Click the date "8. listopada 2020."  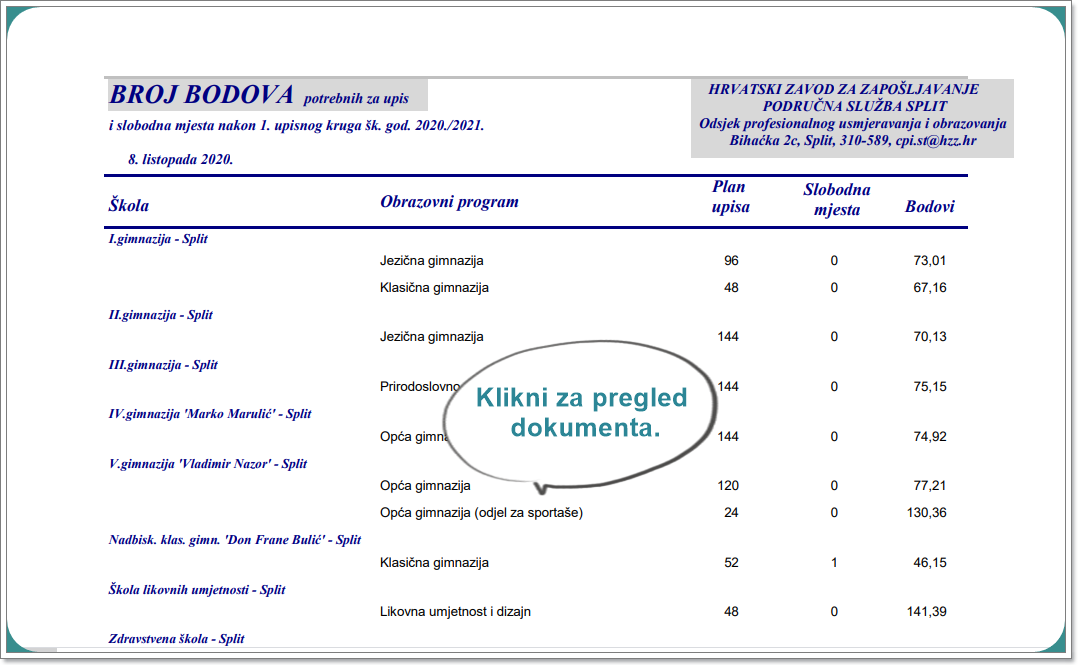pyautogui.click(x=180, y=160)
